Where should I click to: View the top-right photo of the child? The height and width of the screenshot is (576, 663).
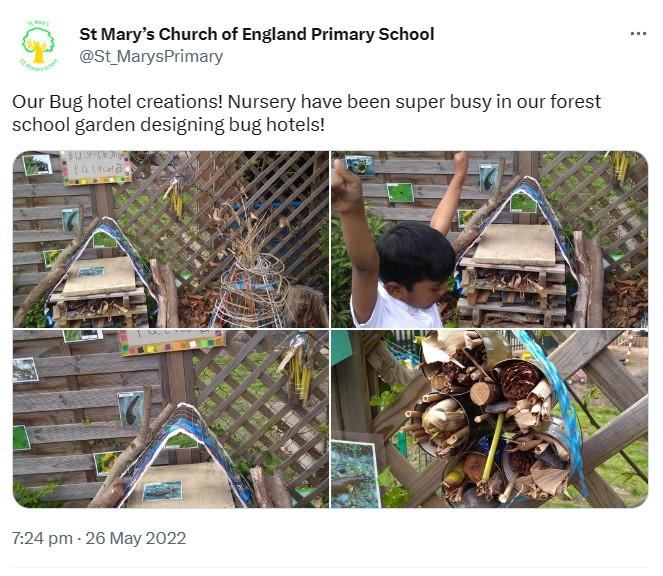(489, 239)
